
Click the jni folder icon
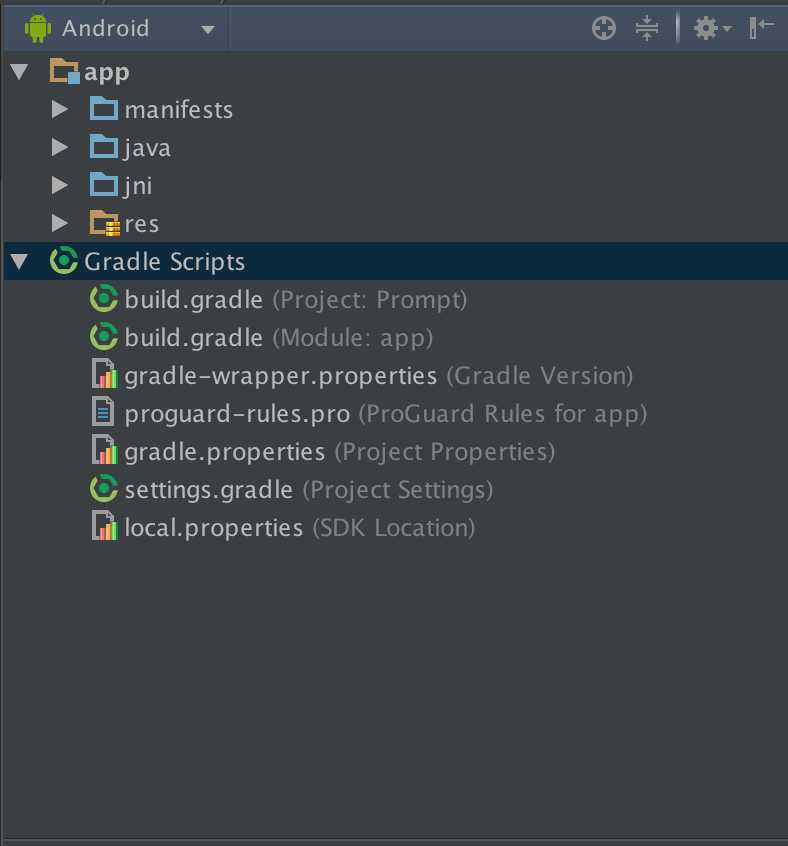click(104, 185)
